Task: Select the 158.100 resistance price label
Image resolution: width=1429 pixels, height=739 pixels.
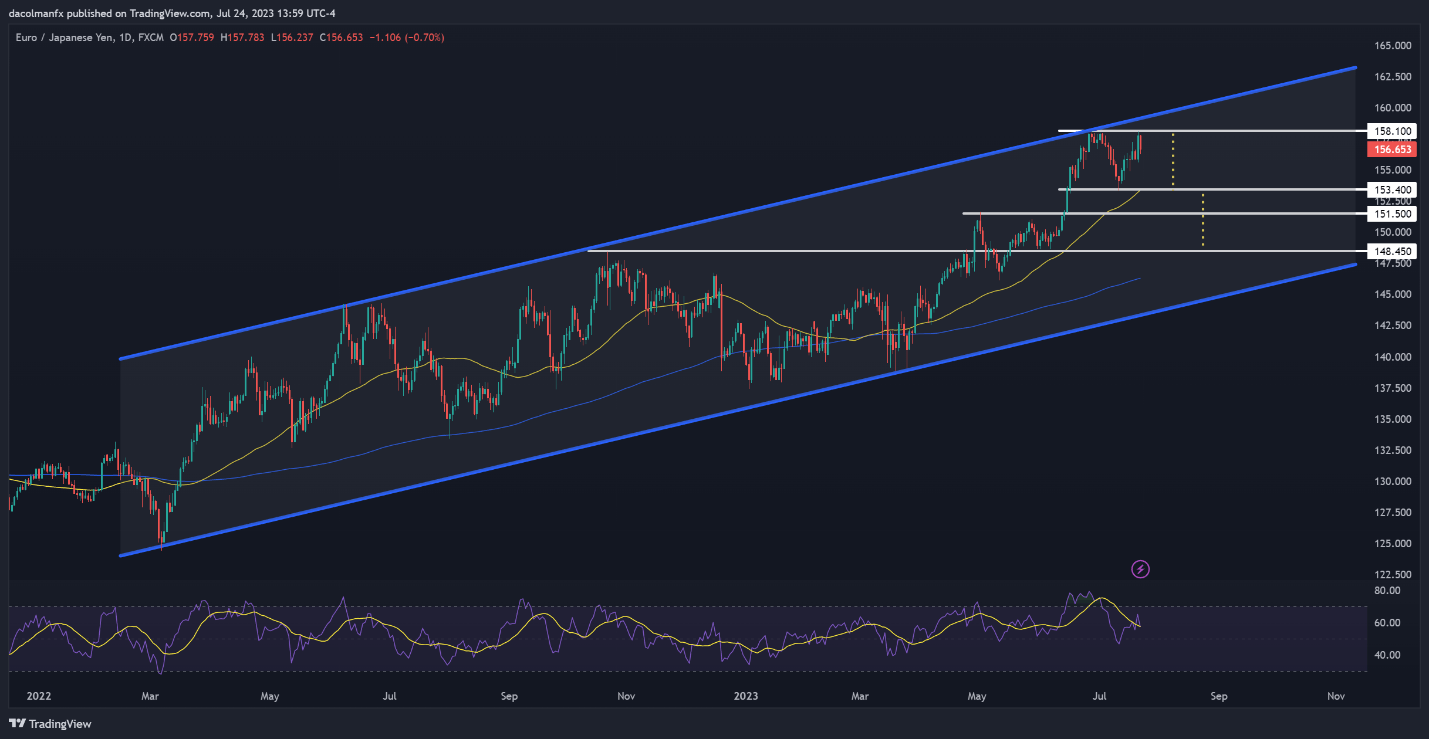Action: (1391, 131)
